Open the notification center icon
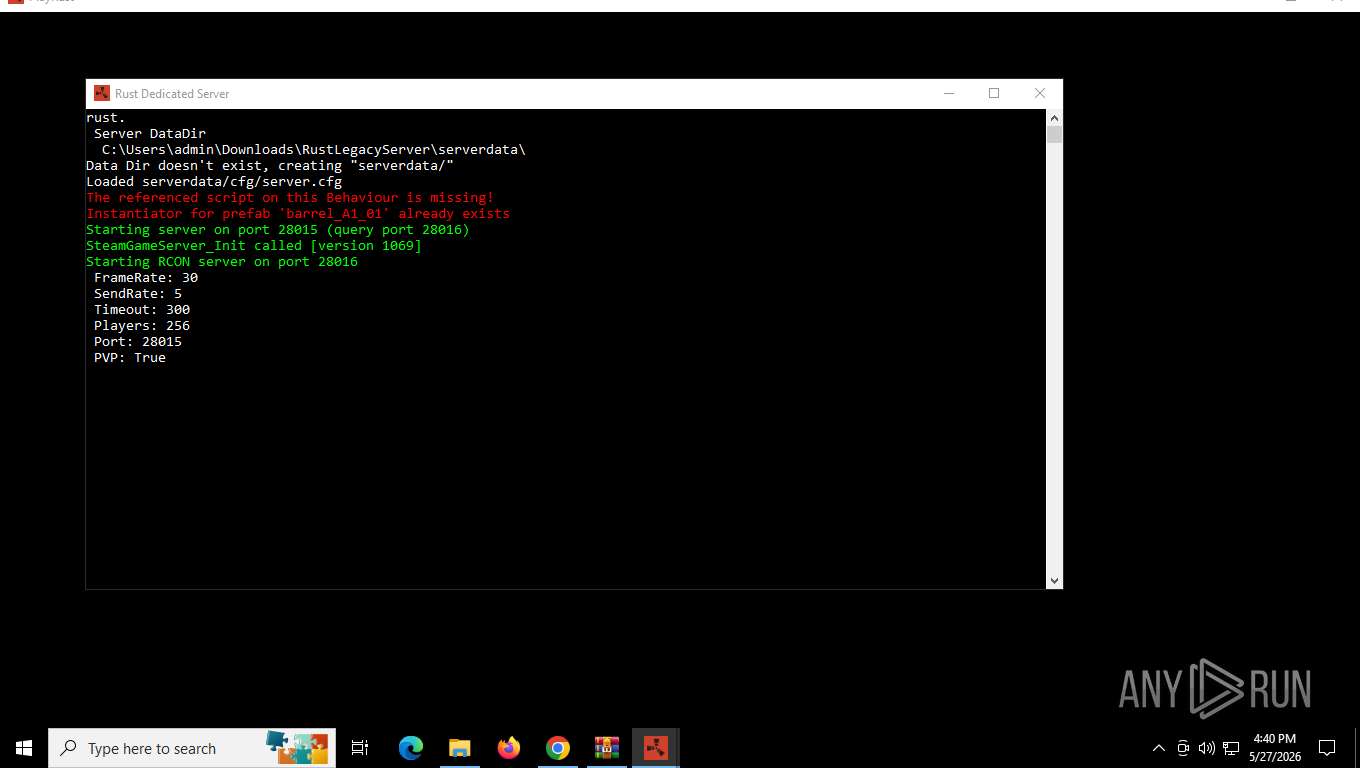Viewport: 1360px width, 768px height. click(1327, 748)
